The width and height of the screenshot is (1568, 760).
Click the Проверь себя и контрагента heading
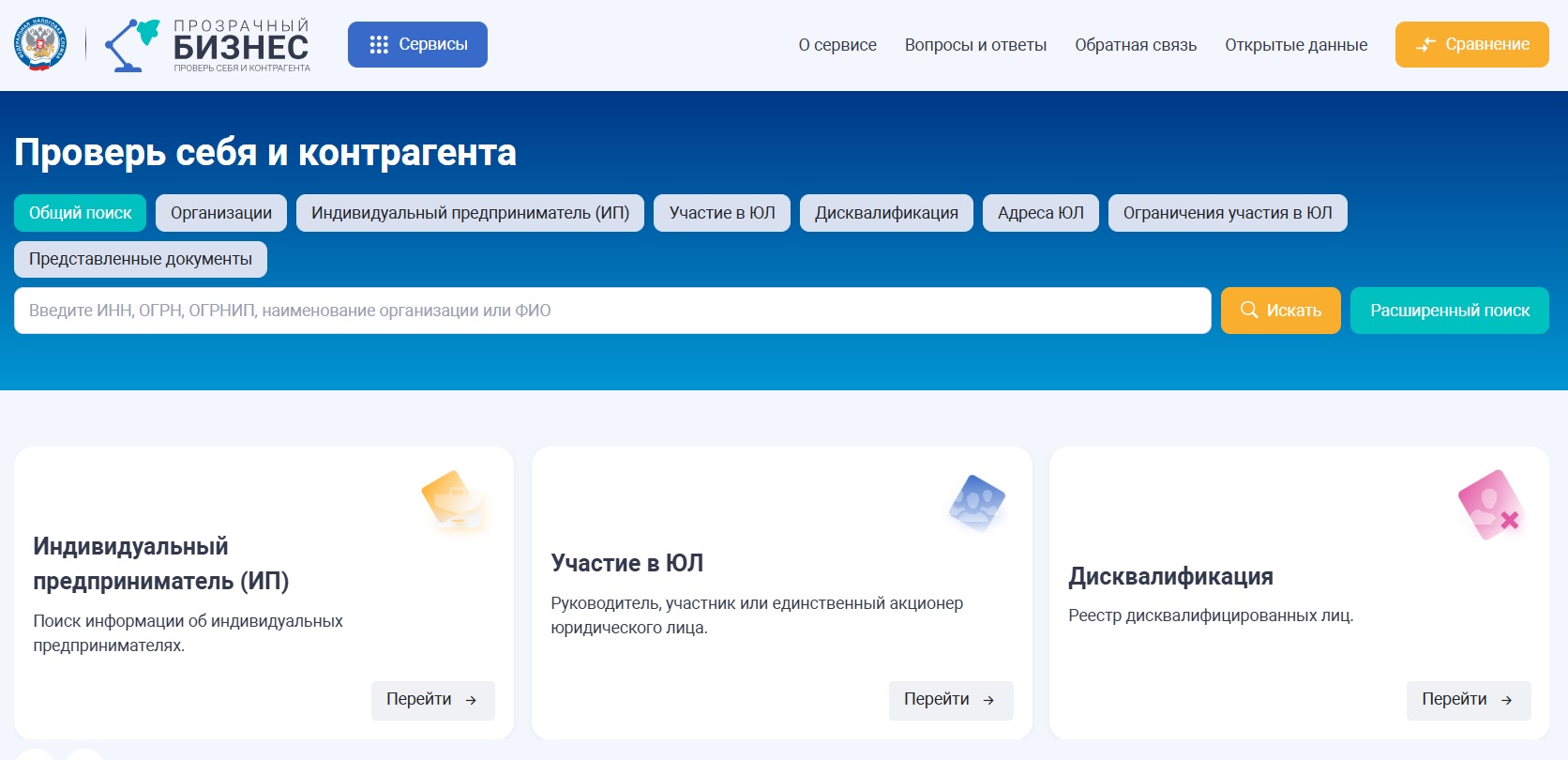coord(265,152)
